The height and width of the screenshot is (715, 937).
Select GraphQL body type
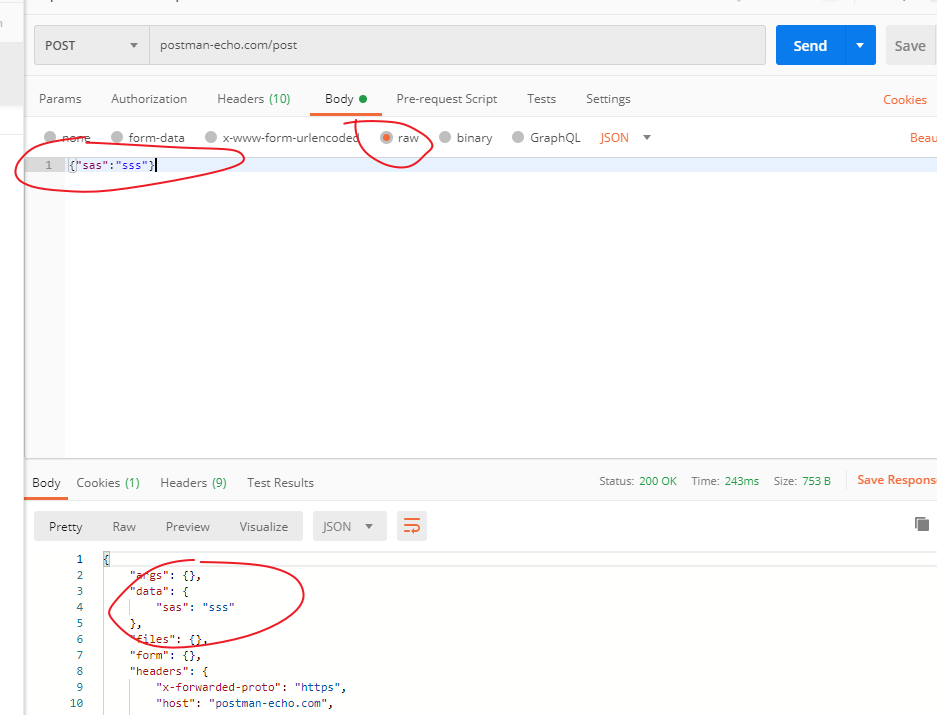[518, 138]
